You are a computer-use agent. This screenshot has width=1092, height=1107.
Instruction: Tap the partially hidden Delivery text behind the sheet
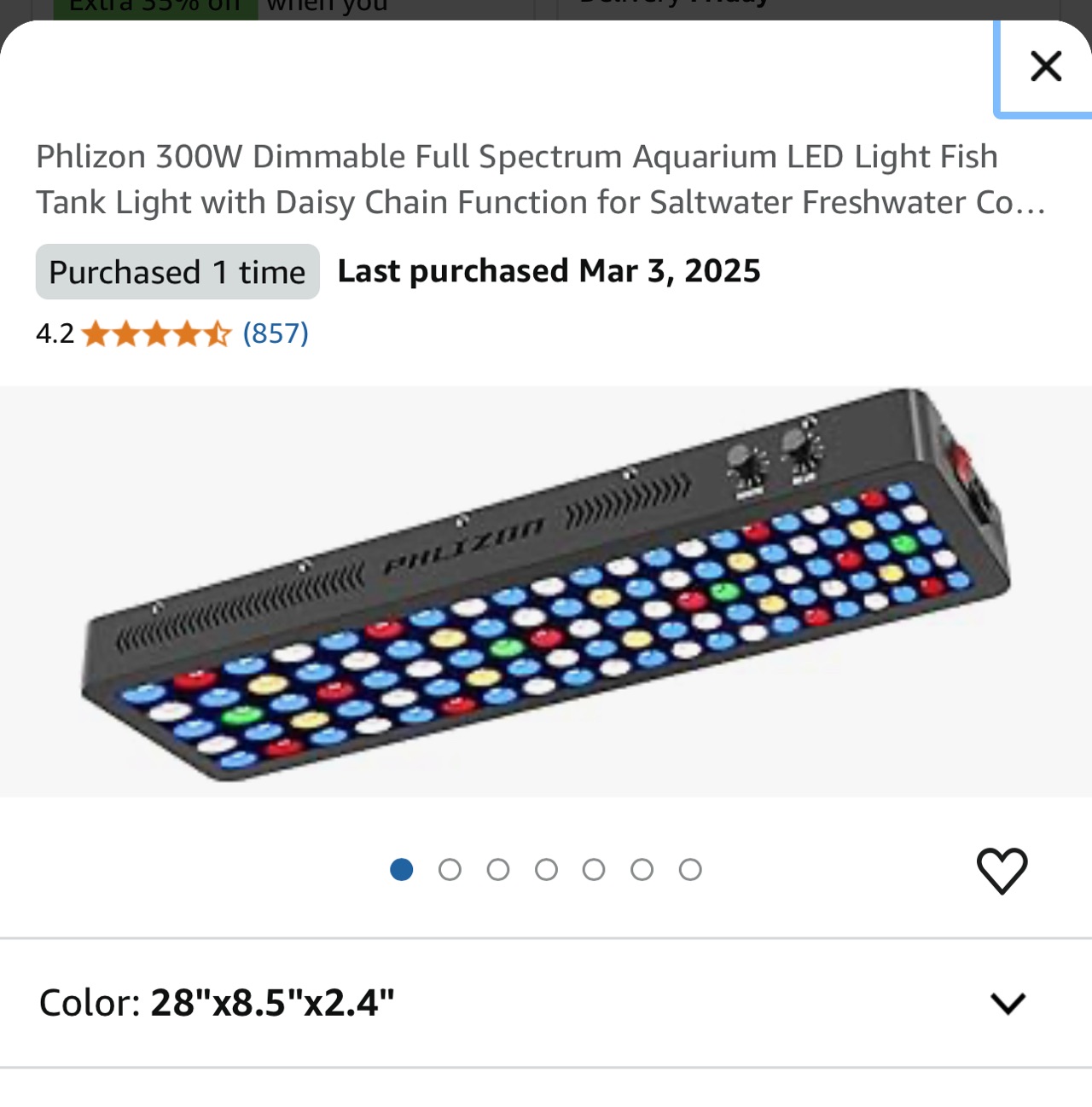[x=673, y=5]
